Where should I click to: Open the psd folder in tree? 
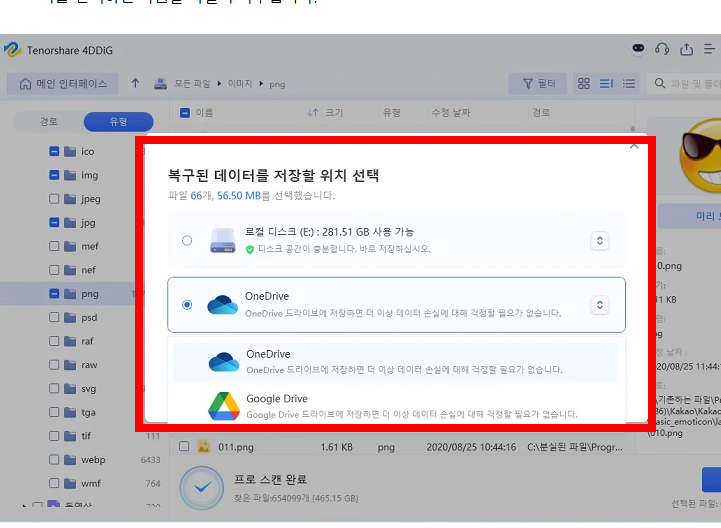tap(89, 317)
